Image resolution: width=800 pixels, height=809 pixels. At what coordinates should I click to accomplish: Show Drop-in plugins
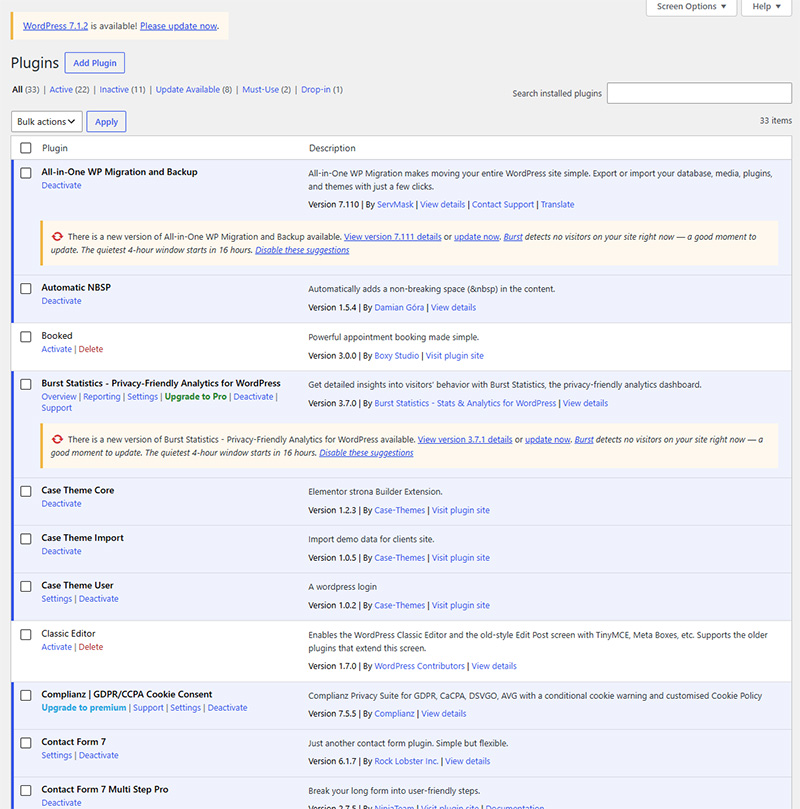tap(316, 89)
